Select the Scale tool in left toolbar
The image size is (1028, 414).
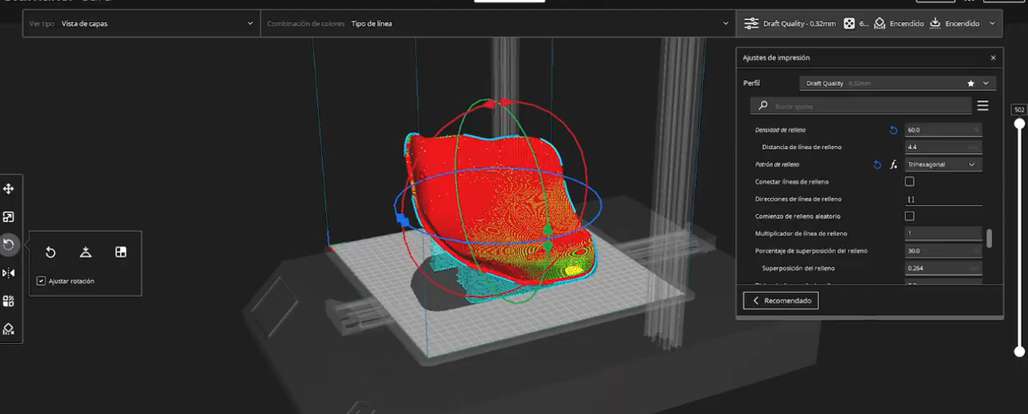[x=9, y=217]
